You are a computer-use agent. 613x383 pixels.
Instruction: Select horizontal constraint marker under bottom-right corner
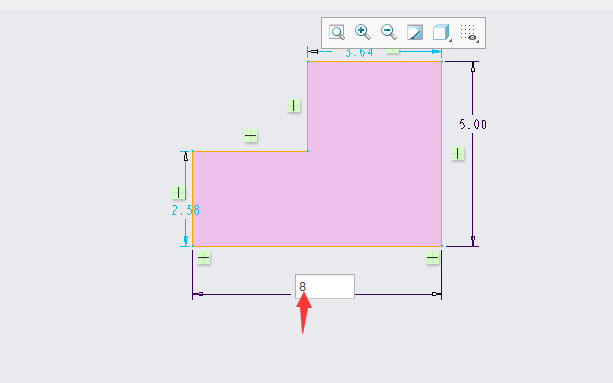click(432, 258)
